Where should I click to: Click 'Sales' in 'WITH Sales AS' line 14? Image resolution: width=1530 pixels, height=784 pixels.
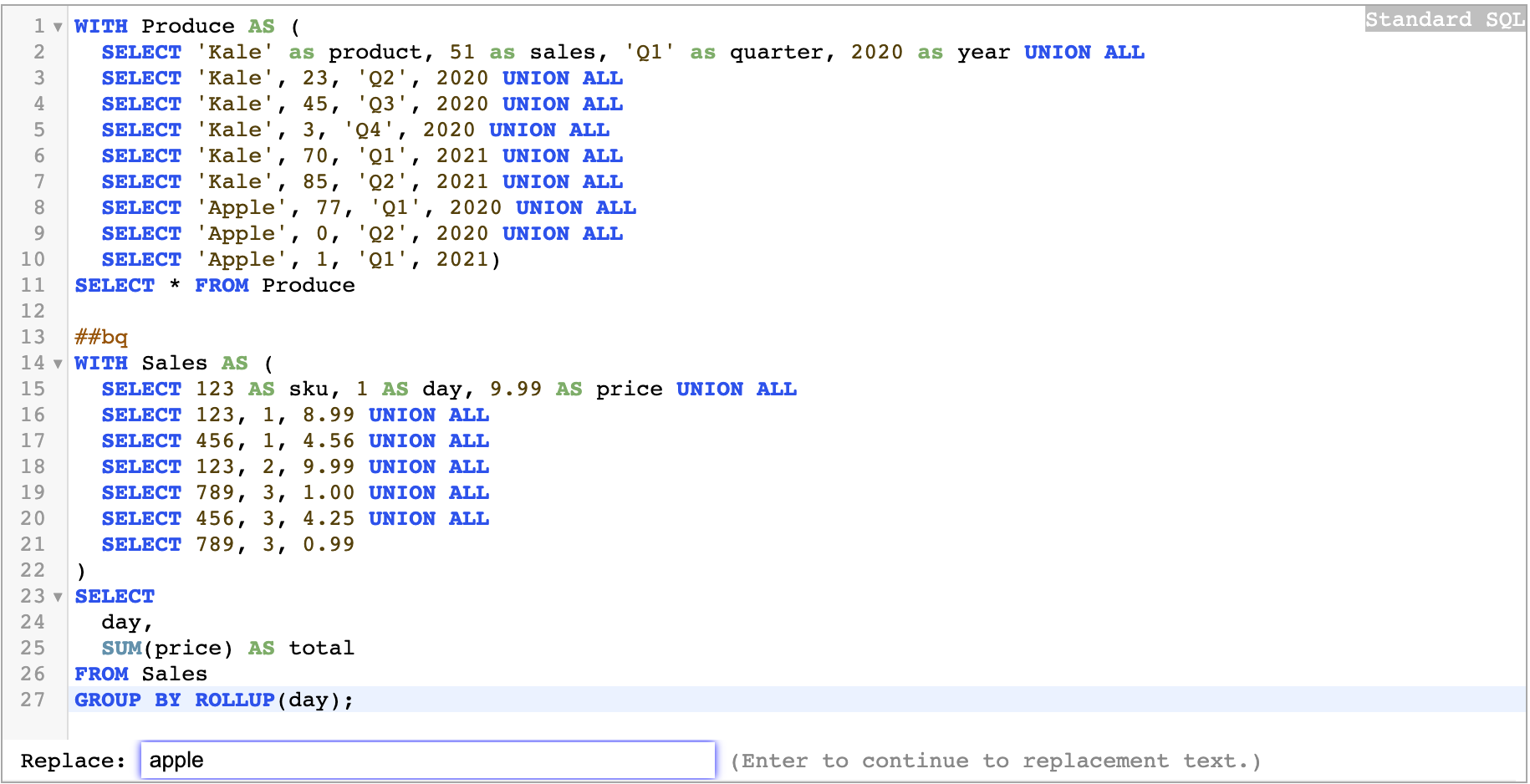tap(175, 363)
